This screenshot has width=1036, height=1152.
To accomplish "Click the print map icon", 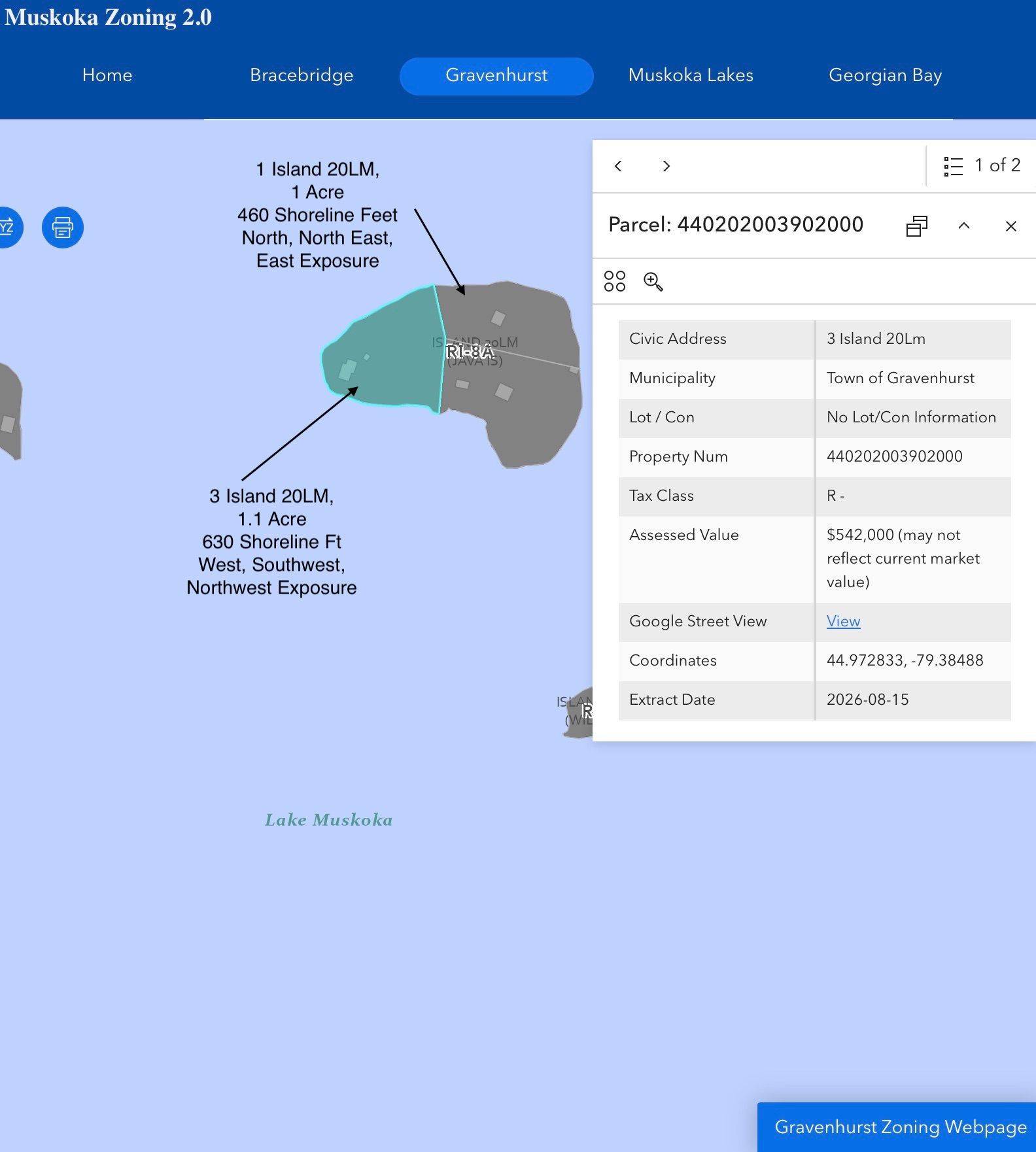I will pos(63,228).
